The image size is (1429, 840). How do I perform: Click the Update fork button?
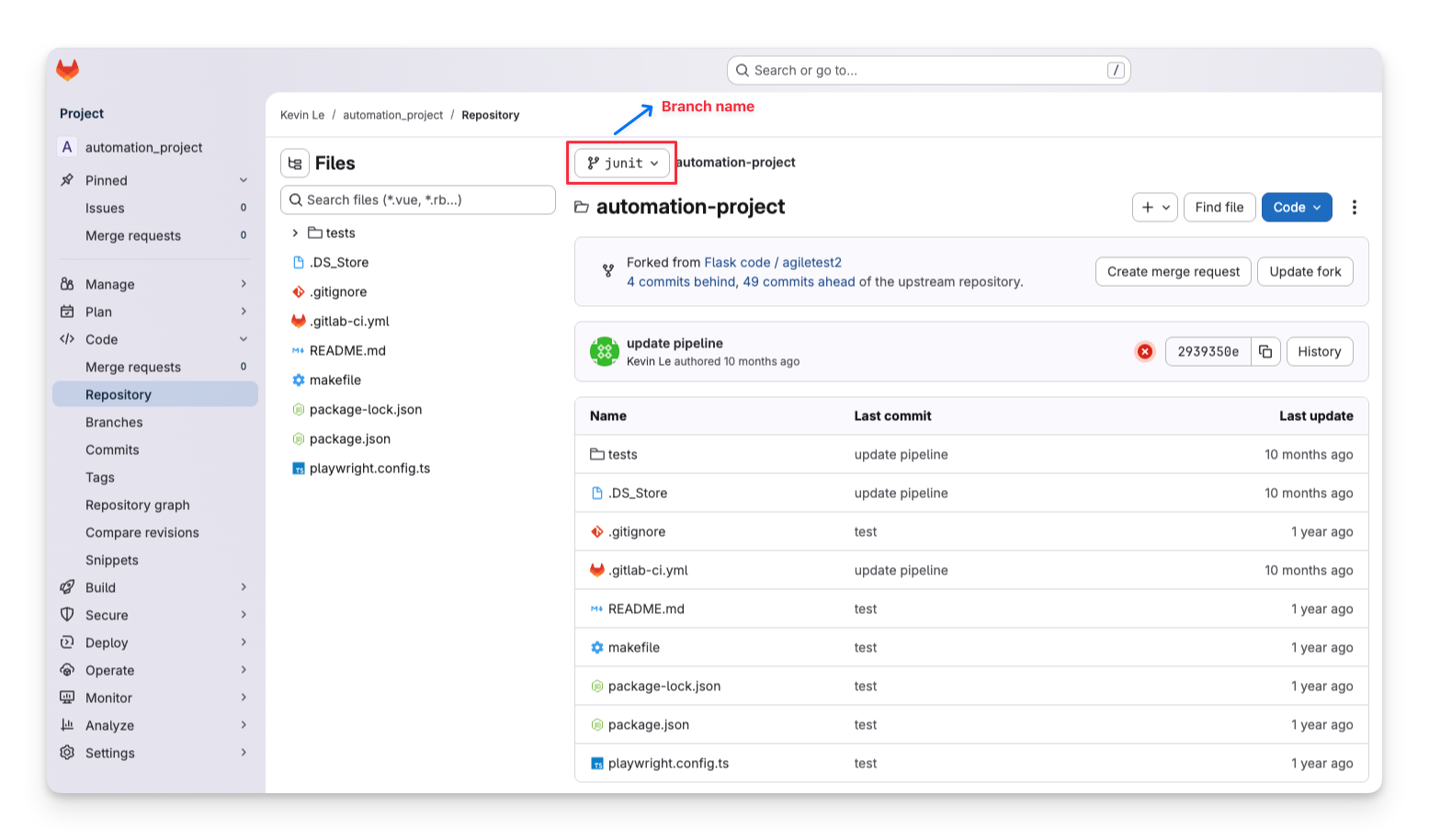(x=1305, y=271)
